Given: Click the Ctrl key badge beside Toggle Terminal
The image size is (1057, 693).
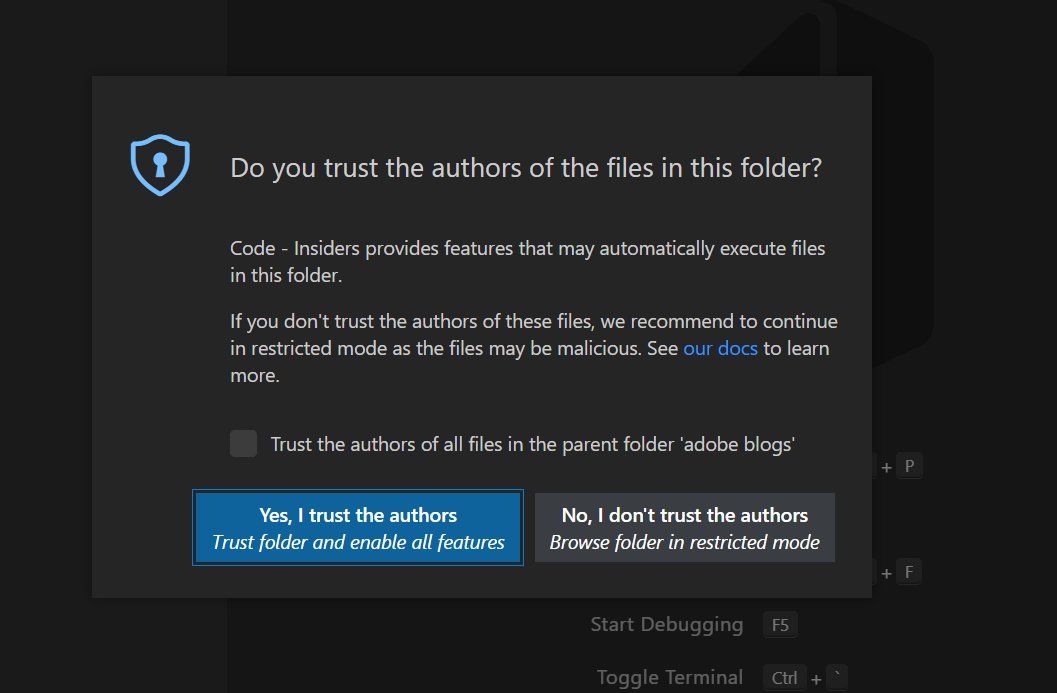Looking at the screenshot, I should pos(784,678).
